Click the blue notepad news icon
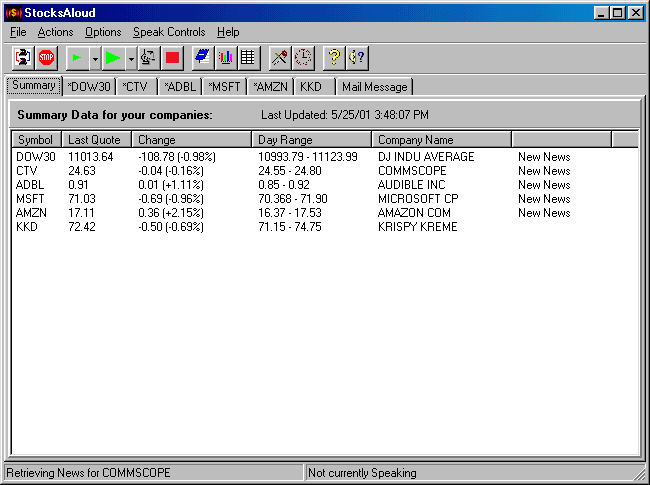Screen dimensions: 650x485 pos(203,57)
